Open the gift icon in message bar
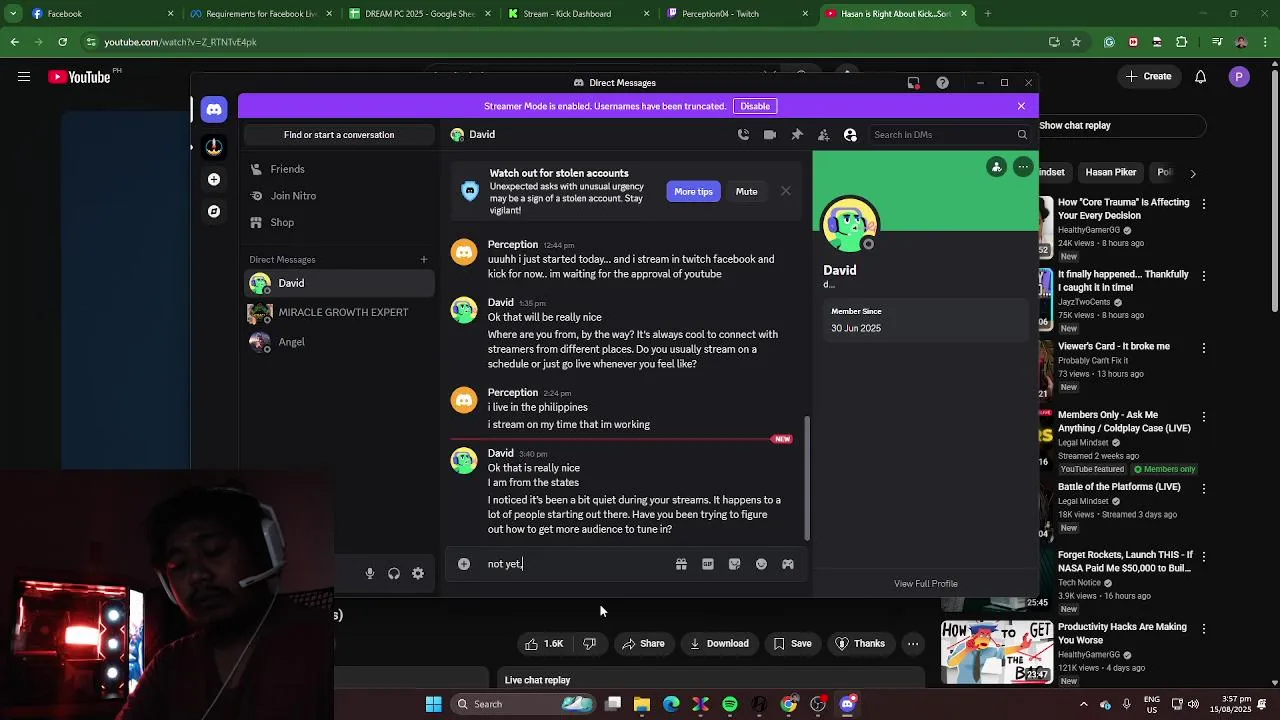The height and width of the screenshot is (720, 1280). point(681,564)
